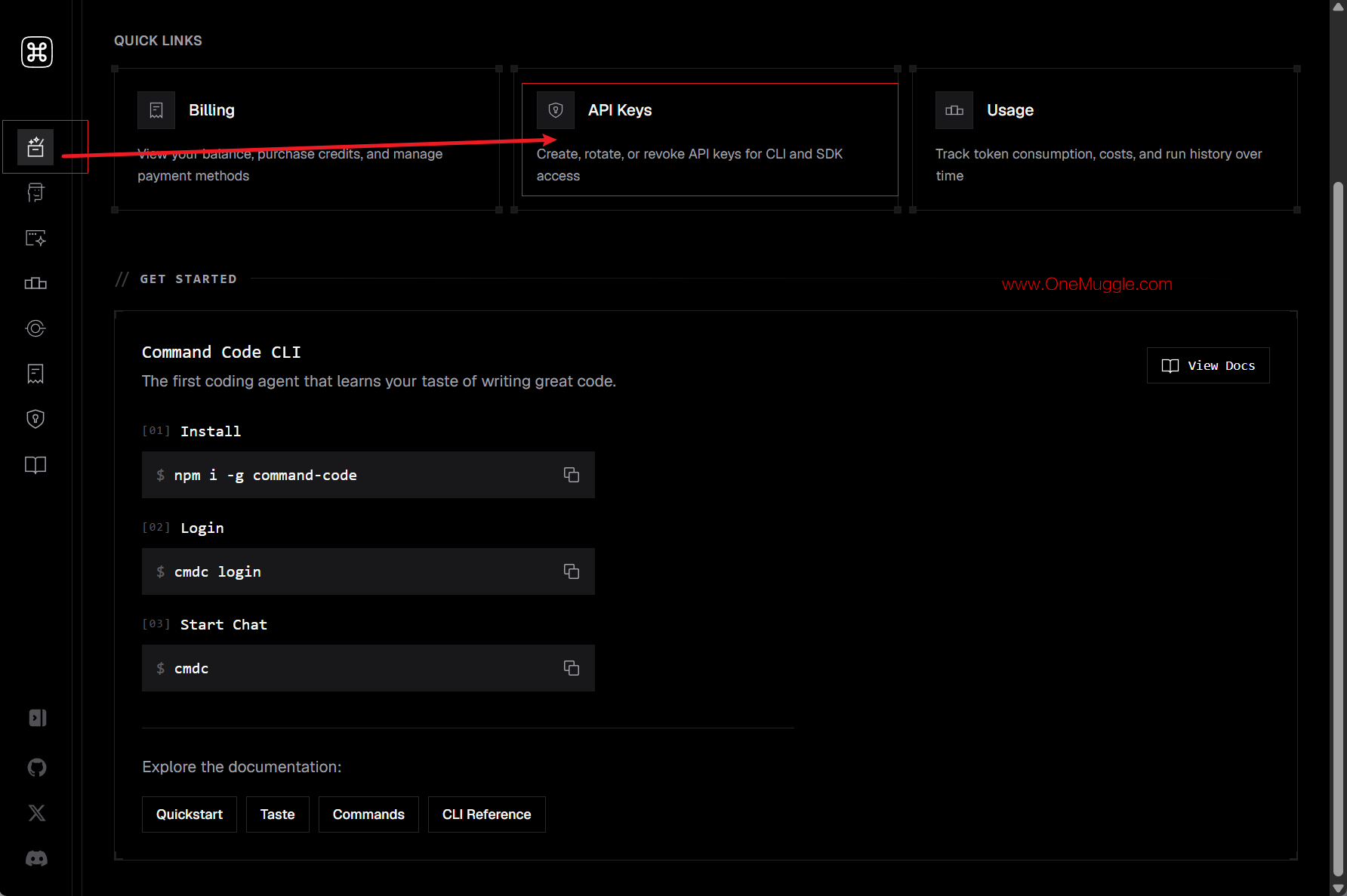Click the 'cmdc login' command text

click(x=217, y=571)
